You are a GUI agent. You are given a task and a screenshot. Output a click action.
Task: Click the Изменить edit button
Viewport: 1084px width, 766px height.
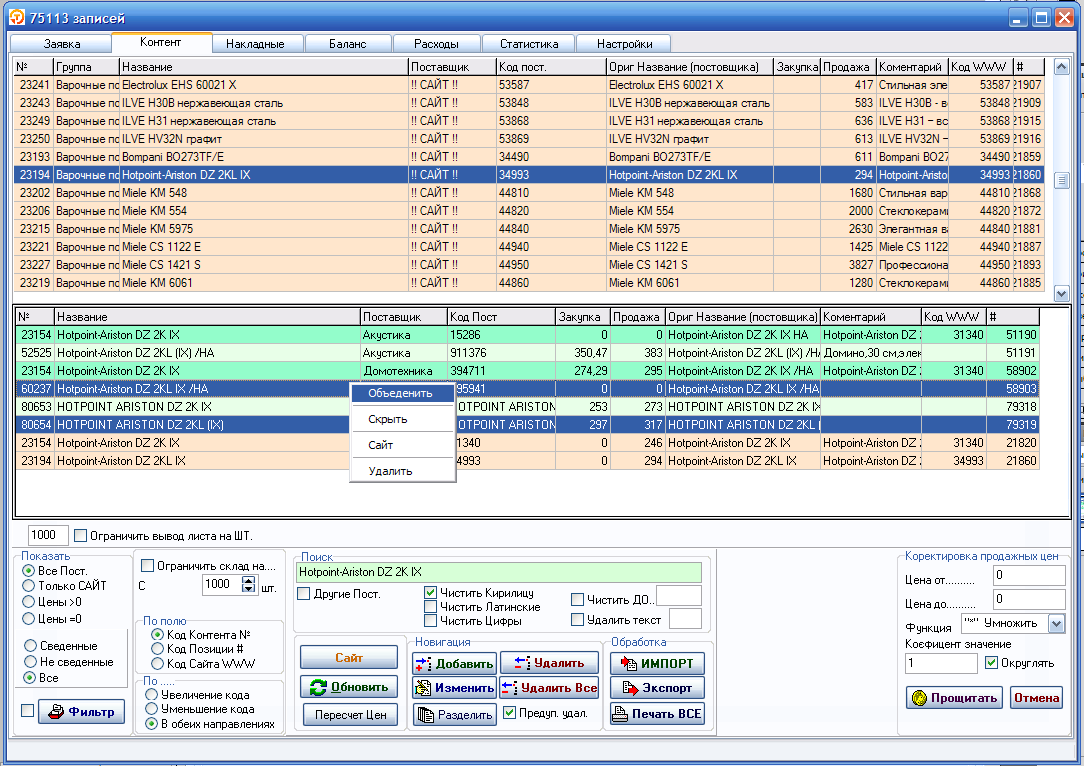pos(454,688)
